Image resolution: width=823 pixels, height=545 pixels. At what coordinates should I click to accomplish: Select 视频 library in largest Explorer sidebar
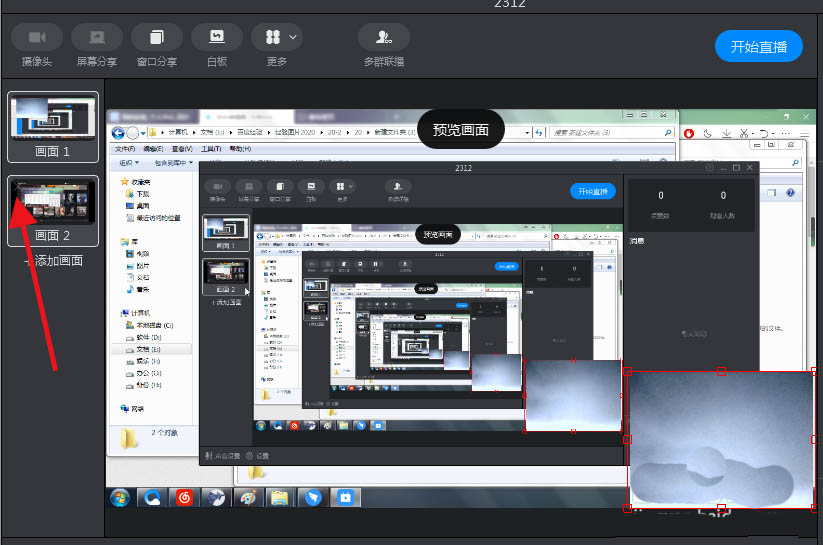138,254
